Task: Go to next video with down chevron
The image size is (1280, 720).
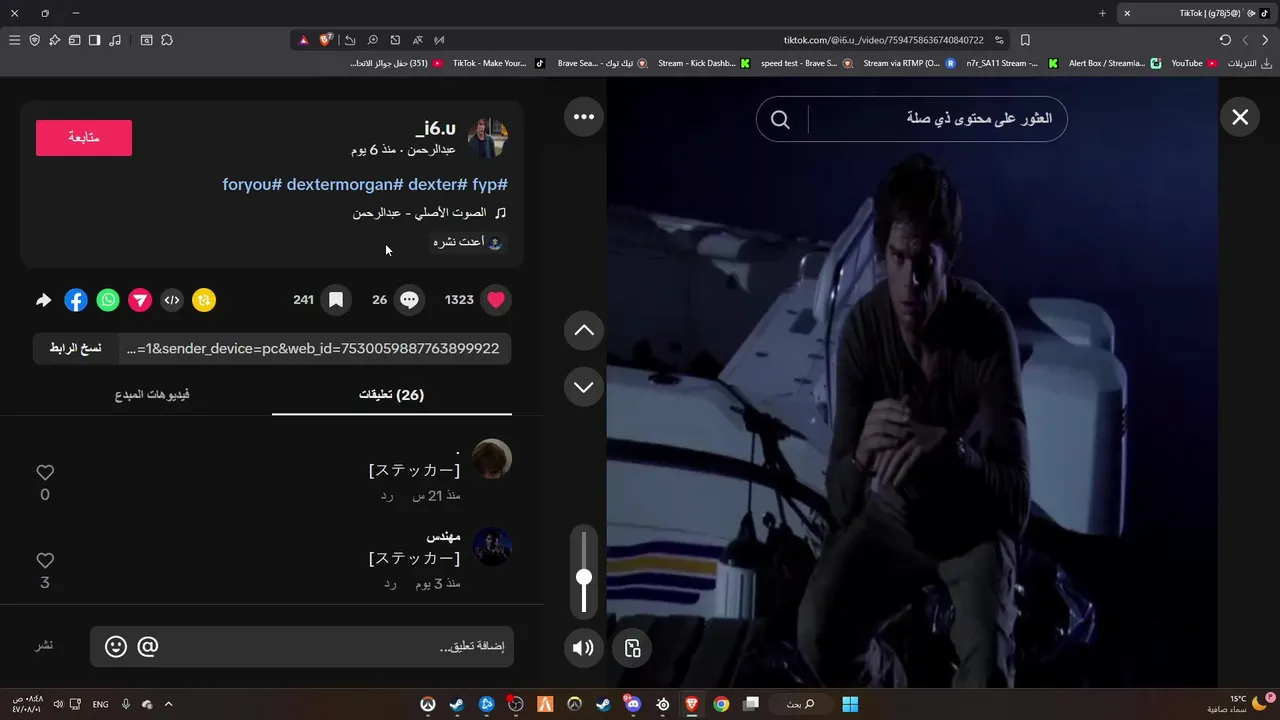Action: coord(584,387)
